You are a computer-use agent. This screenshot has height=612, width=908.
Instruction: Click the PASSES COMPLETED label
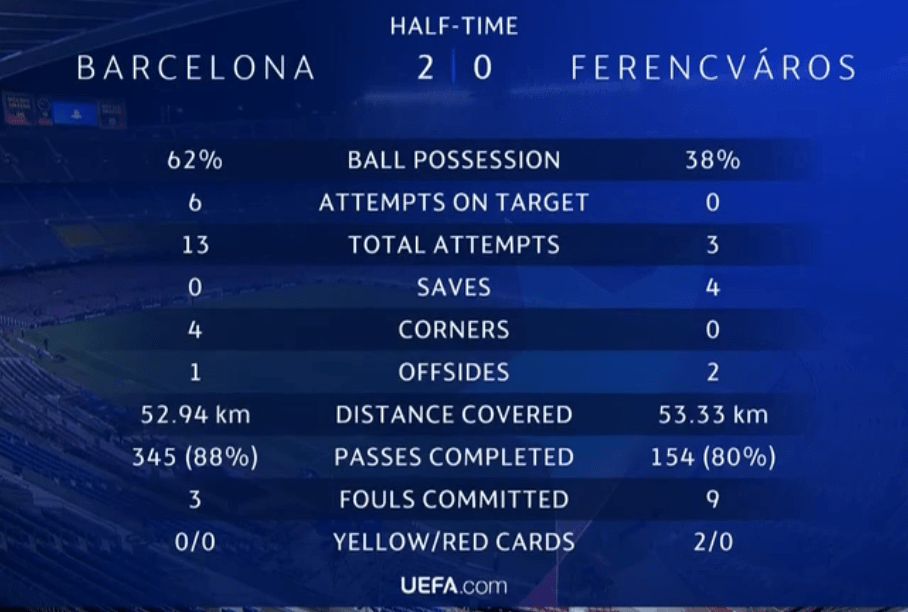pos(454,458)
